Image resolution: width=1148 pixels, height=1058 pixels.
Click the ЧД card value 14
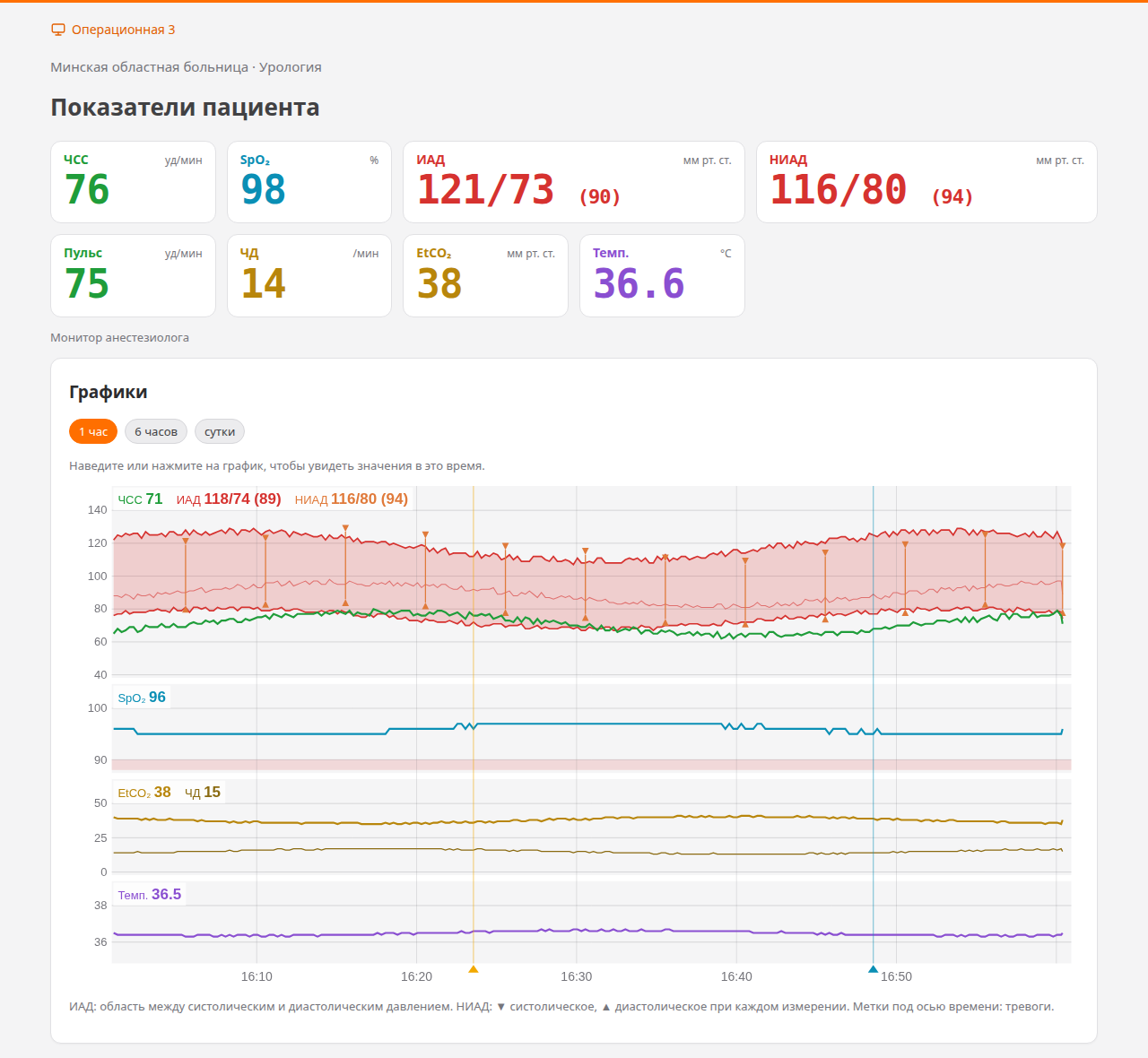(x=263, y=284)
